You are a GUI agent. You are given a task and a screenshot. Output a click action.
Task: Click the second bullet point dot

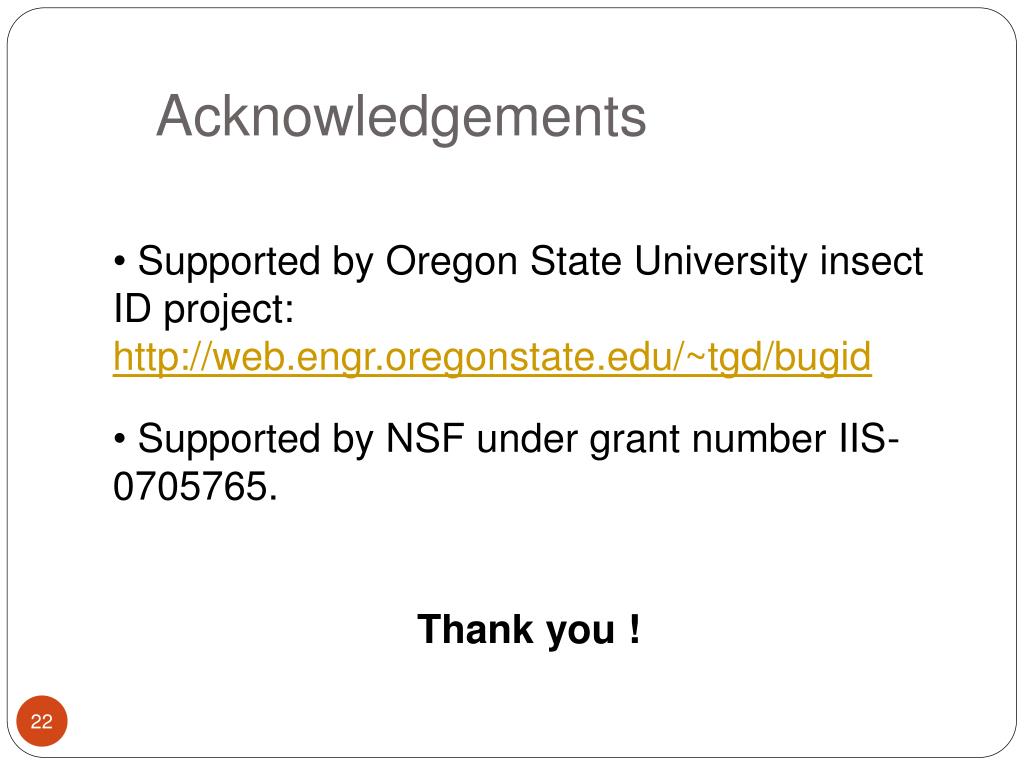(x=119, y=440)
